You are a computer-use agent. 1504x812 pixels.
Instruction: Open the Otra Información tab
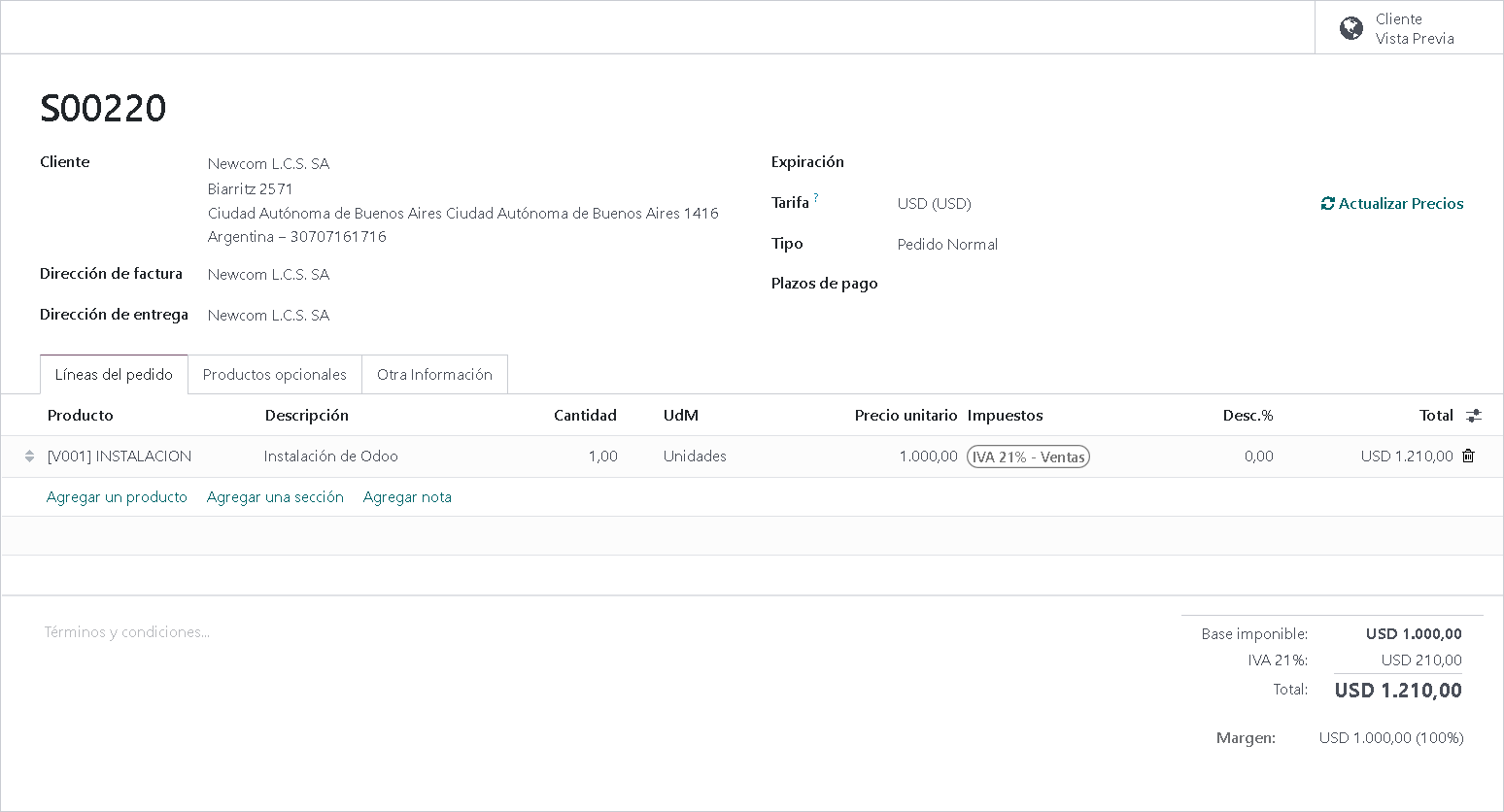click(434, 375)
